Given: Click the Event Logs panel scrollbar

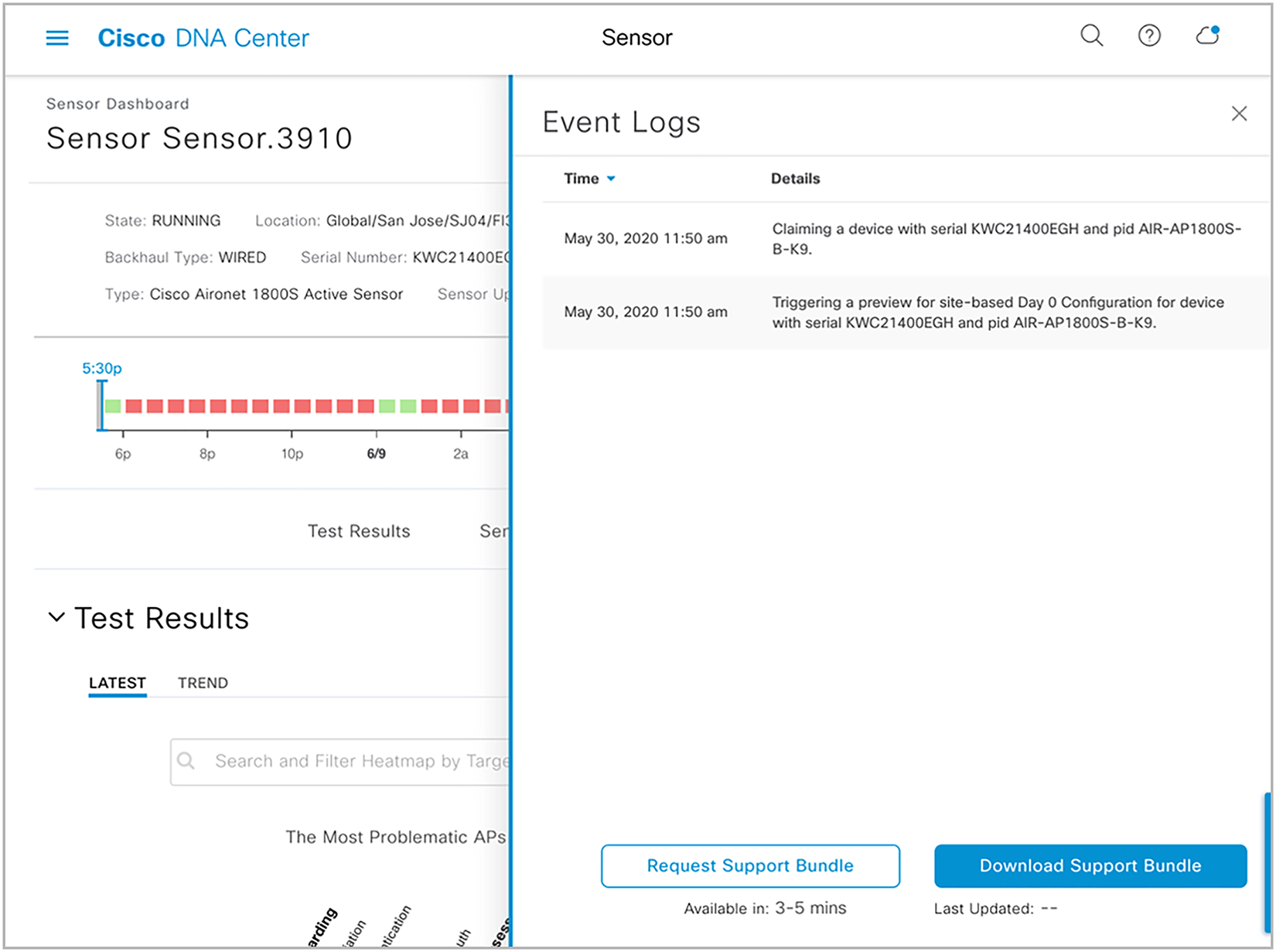Looking at the screenshot, I should 1267,862.
